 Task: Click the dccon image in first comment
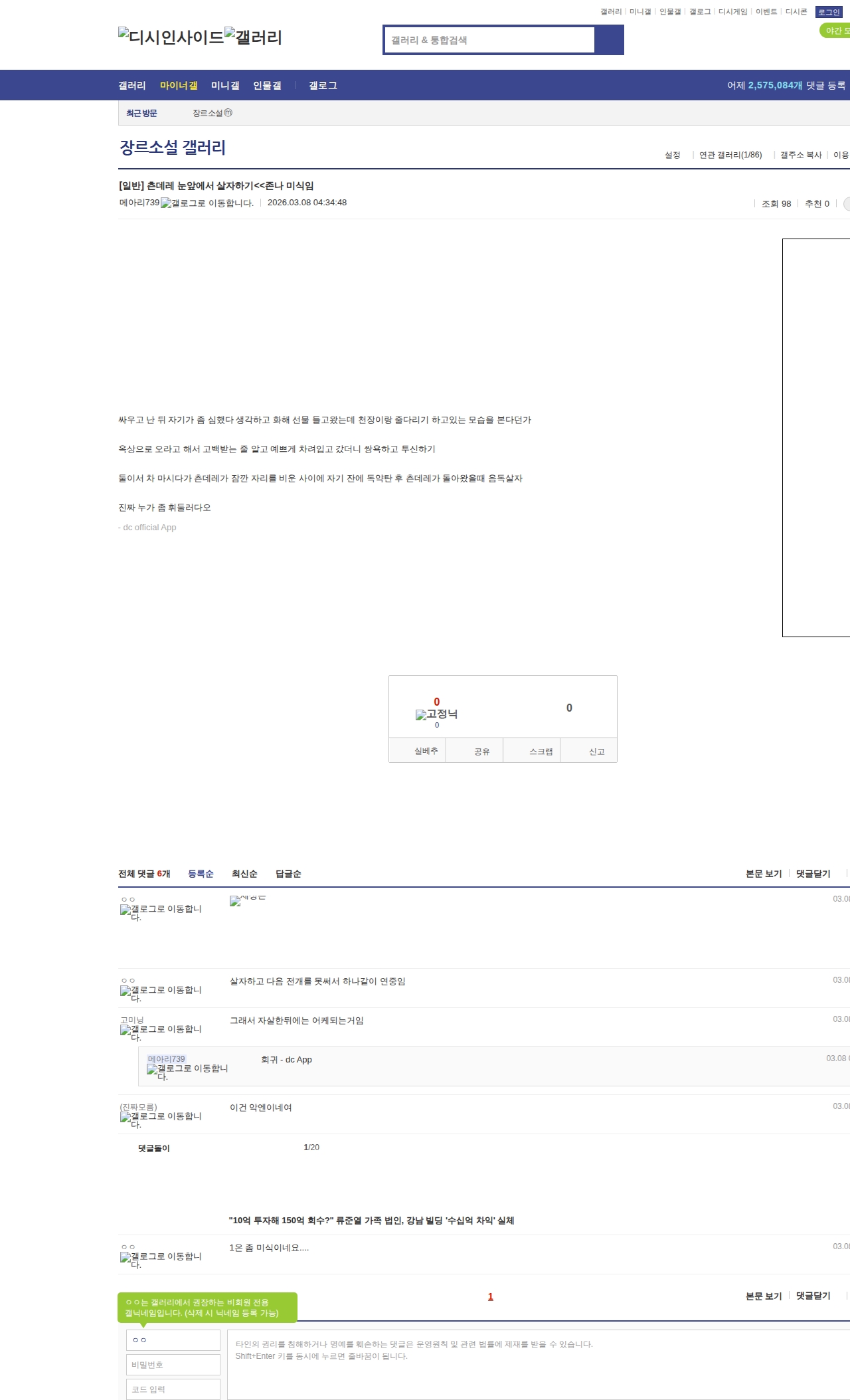click(248, 900)
